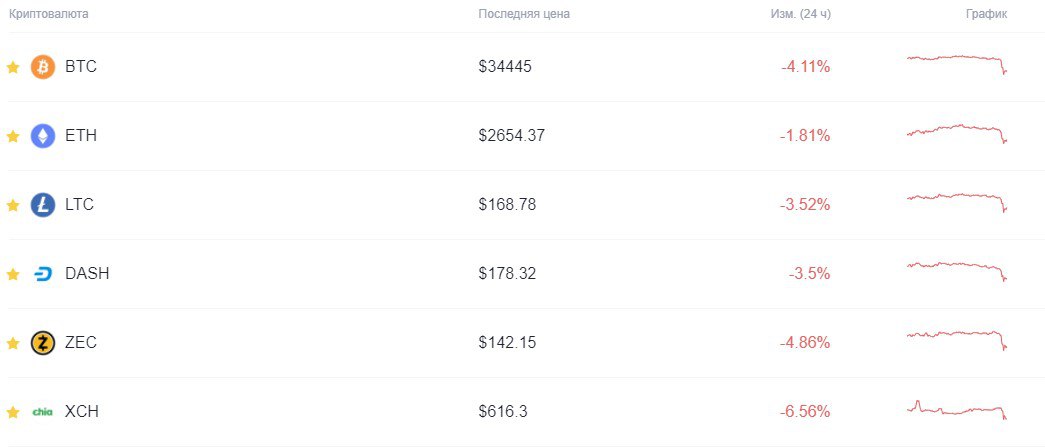Sort by Криптовалюта column header

(49, 14)
